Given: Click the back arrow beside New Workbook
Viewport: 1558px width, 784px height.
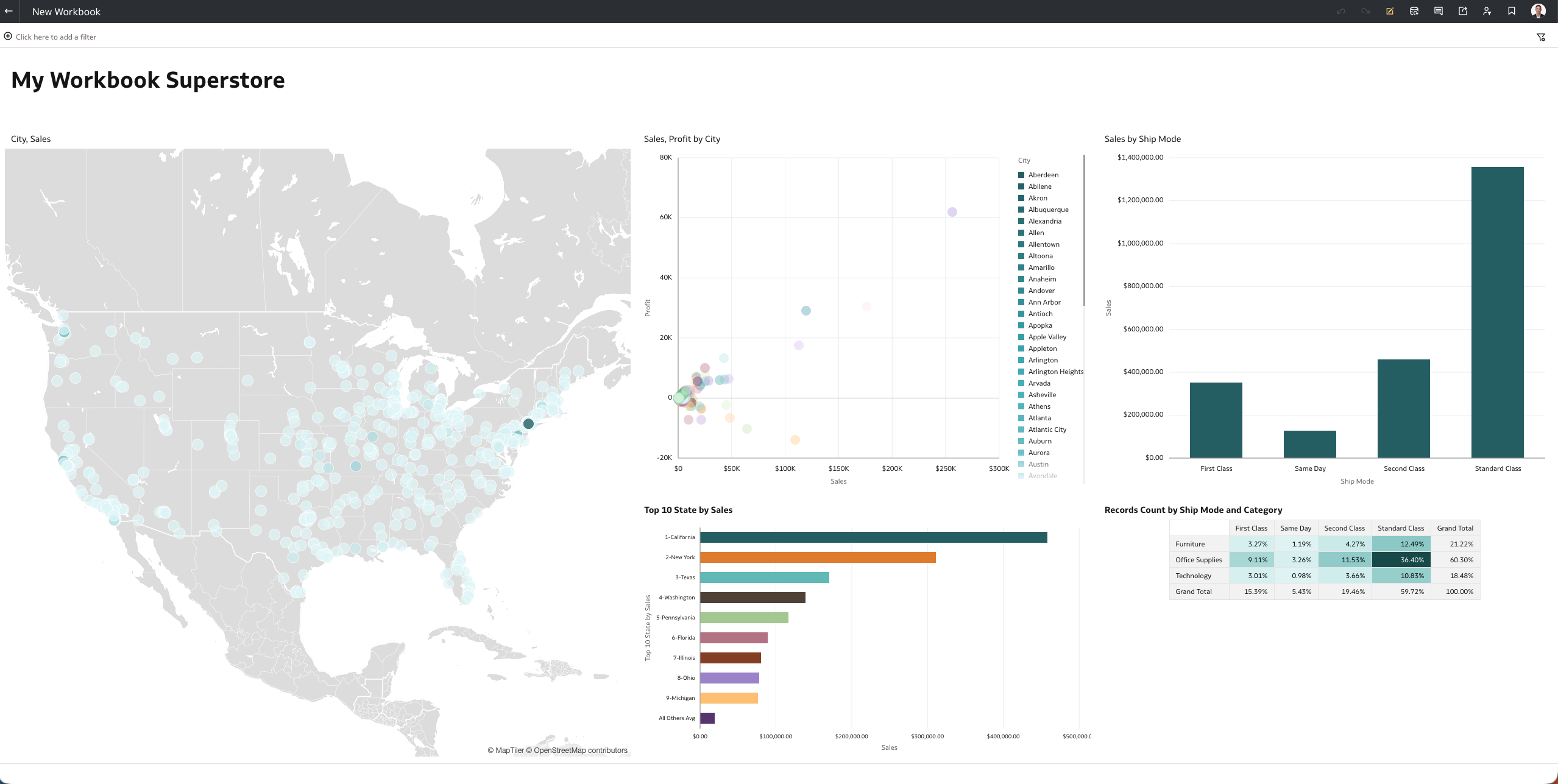Looking at the screenshot, I should pyautogui.click(x=9, y=11).
